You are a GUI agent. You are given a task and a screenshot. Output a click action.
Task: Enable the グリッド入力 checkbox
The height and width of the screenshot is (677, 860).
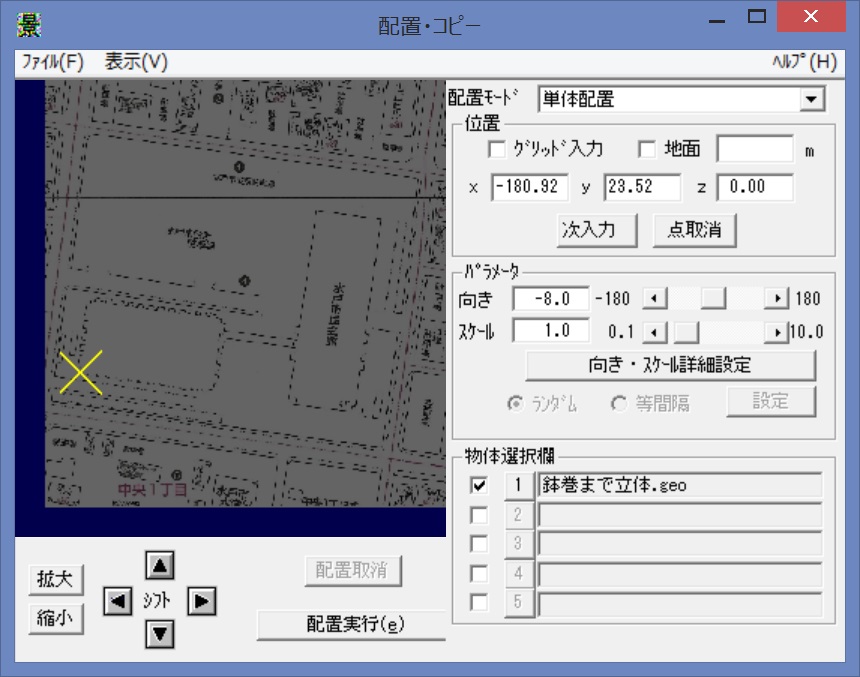[496, 150]
